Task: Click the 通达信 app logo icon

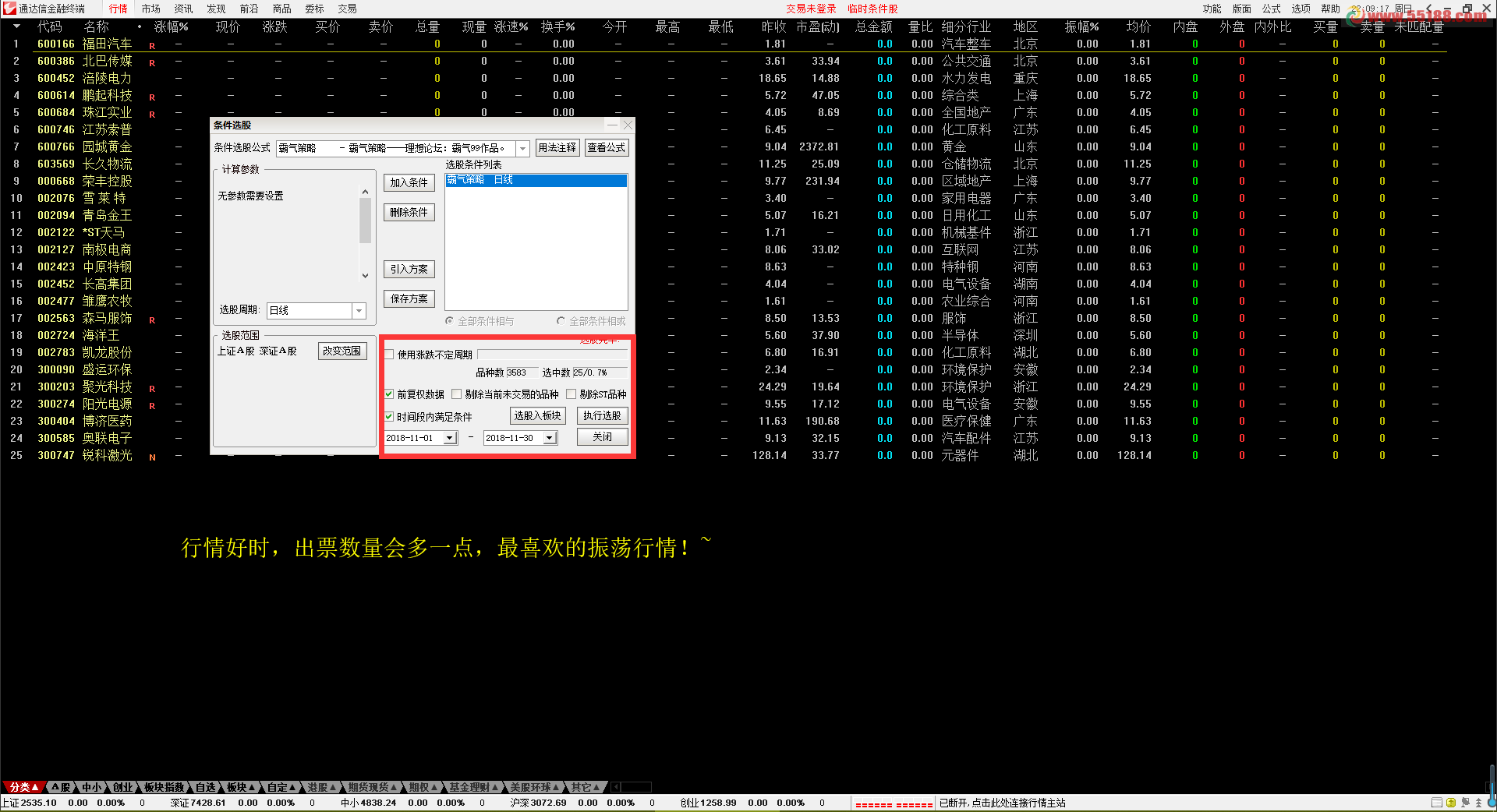Action: (x=9, y=9)
